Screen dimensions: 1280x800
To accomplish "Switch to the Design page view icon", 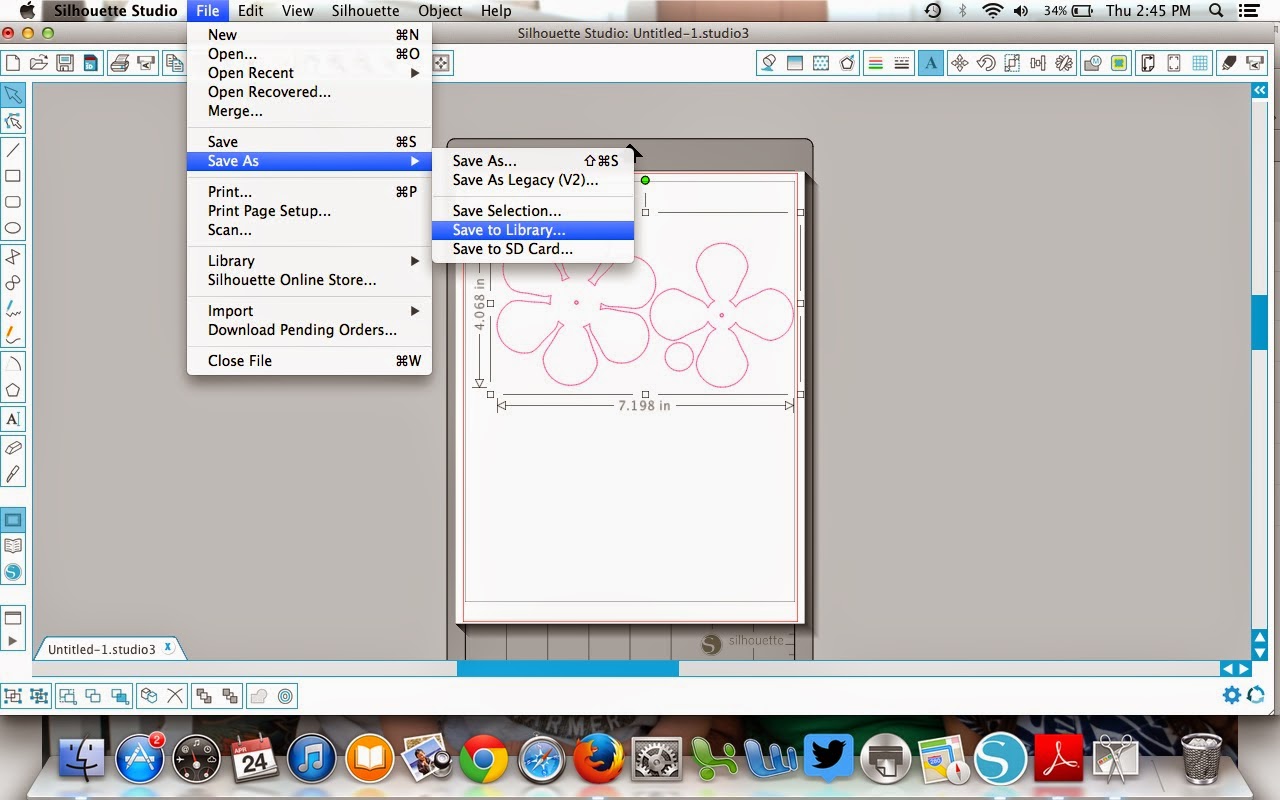I will [x=13, y=520].
